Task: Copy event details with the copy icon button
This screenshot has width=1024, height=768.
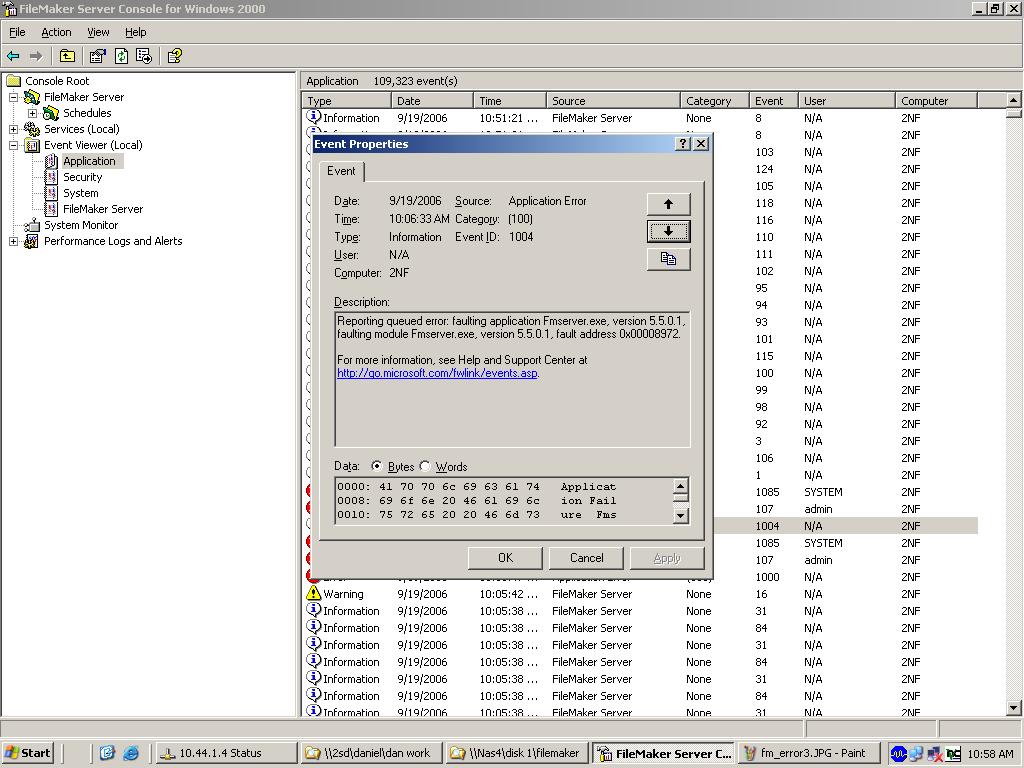Action: [668, 259]
